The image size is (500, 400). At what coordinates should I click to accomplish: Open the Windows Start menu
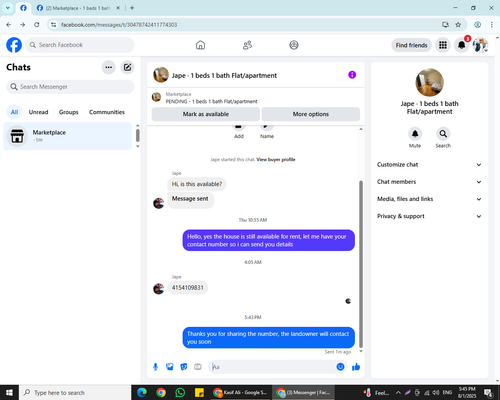[x=9, y=393]
